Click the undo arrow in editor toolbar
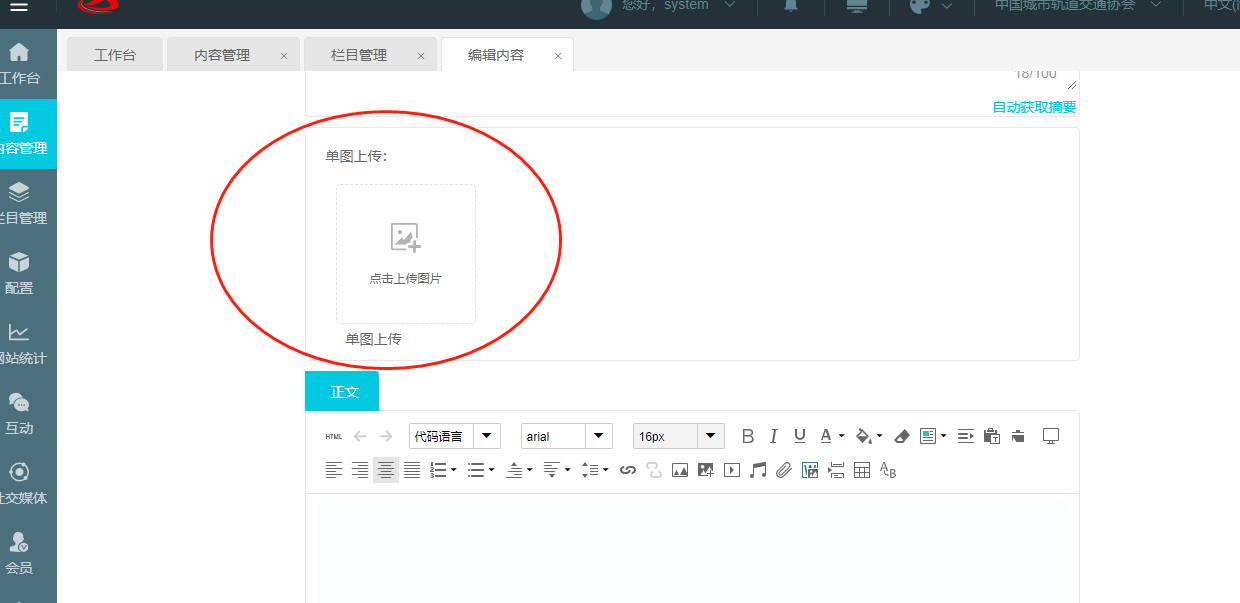1240x603 pixels. point(360,436)
